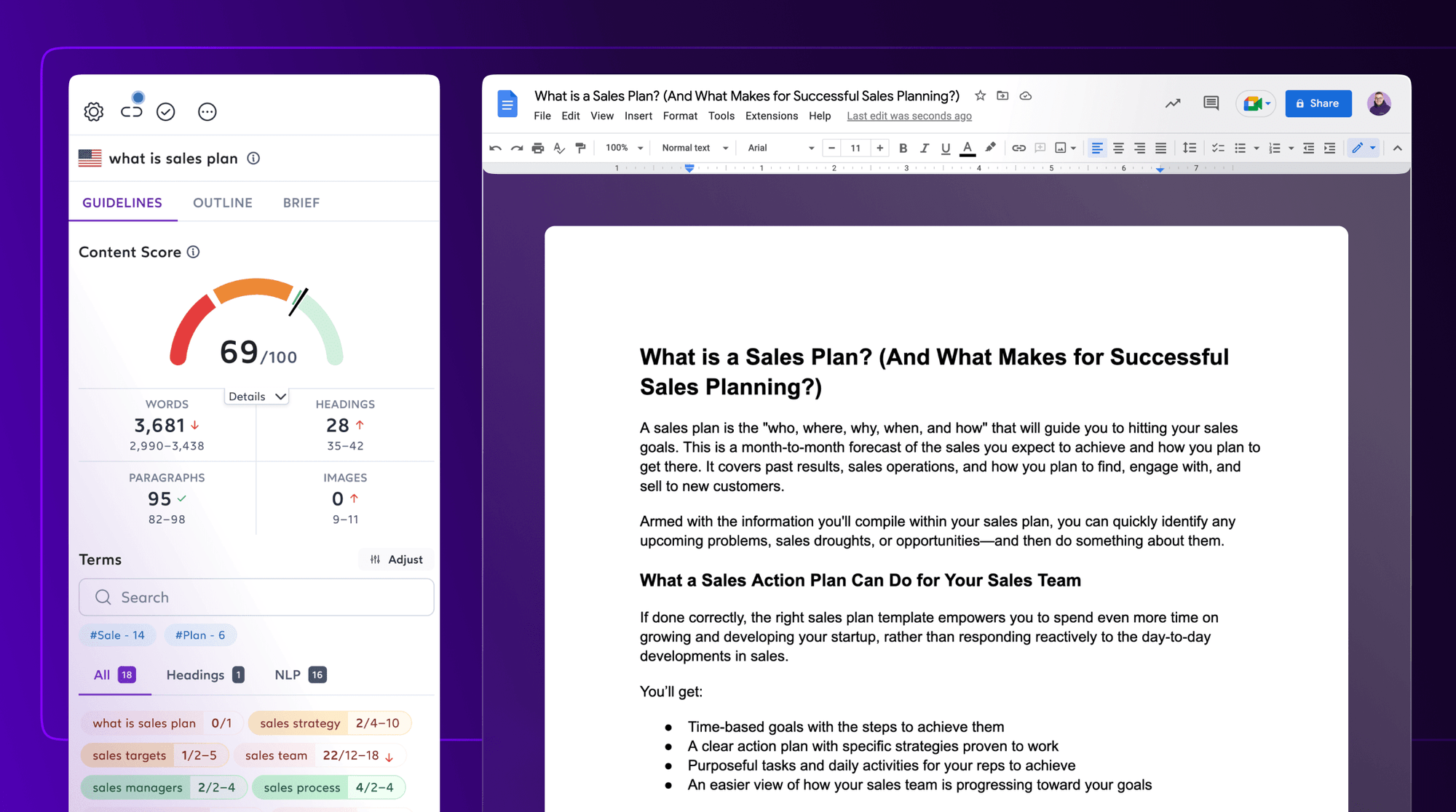Open the text color picker
The image size is (1456, 812).
click(x=968, y=148)
